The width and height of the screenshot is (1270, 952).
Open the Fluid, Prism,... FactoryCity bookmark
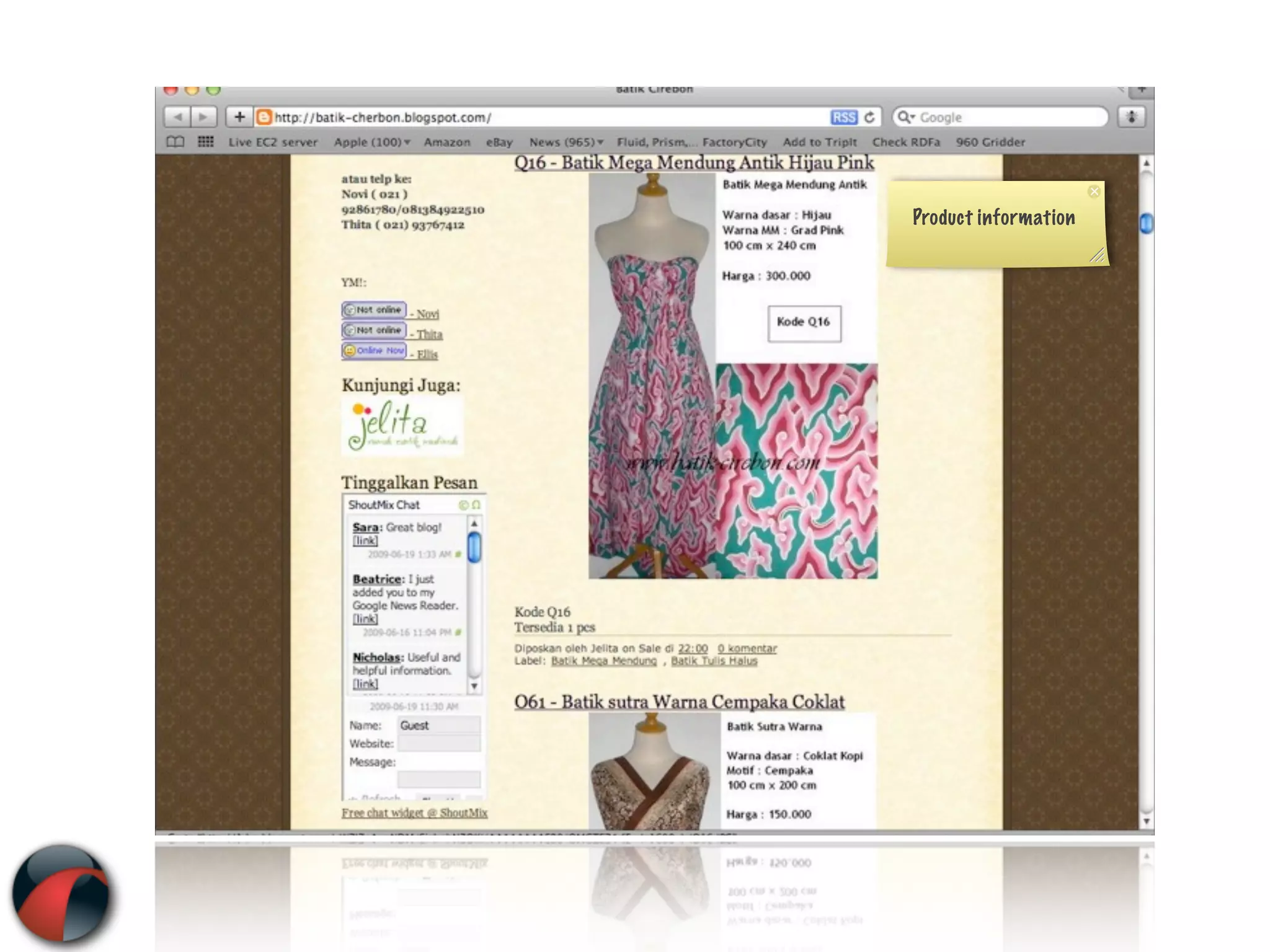[691, 142]
